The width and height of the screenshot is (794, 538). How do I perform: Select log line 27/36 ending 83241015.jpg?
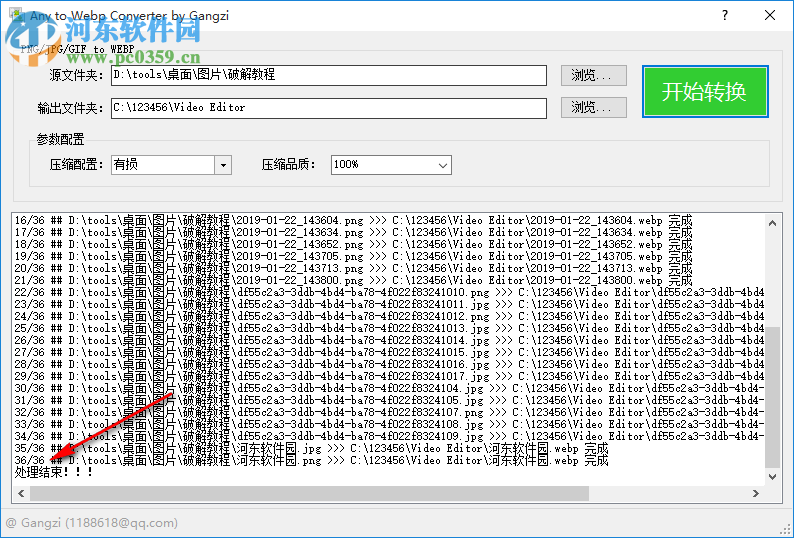click(389, 353)
